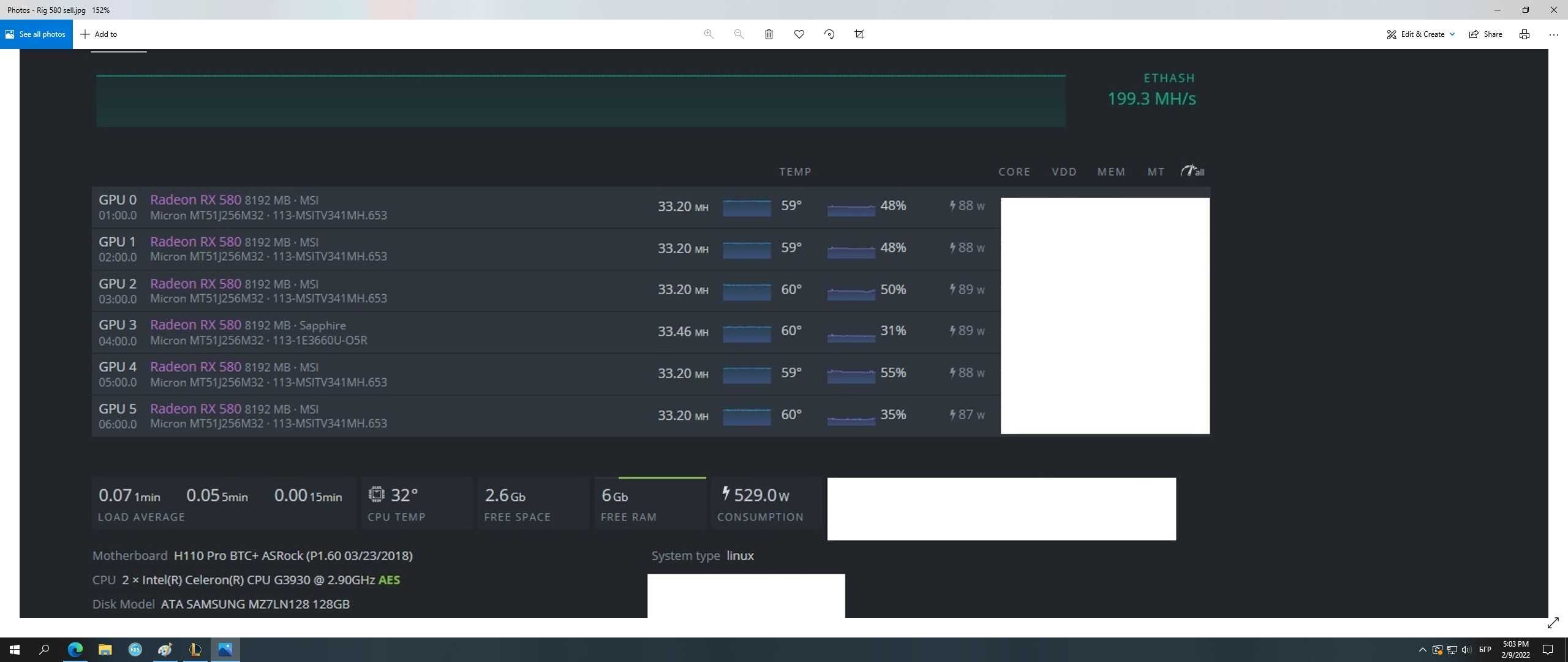Add photo to favorites with heart icon

(799, 34)
